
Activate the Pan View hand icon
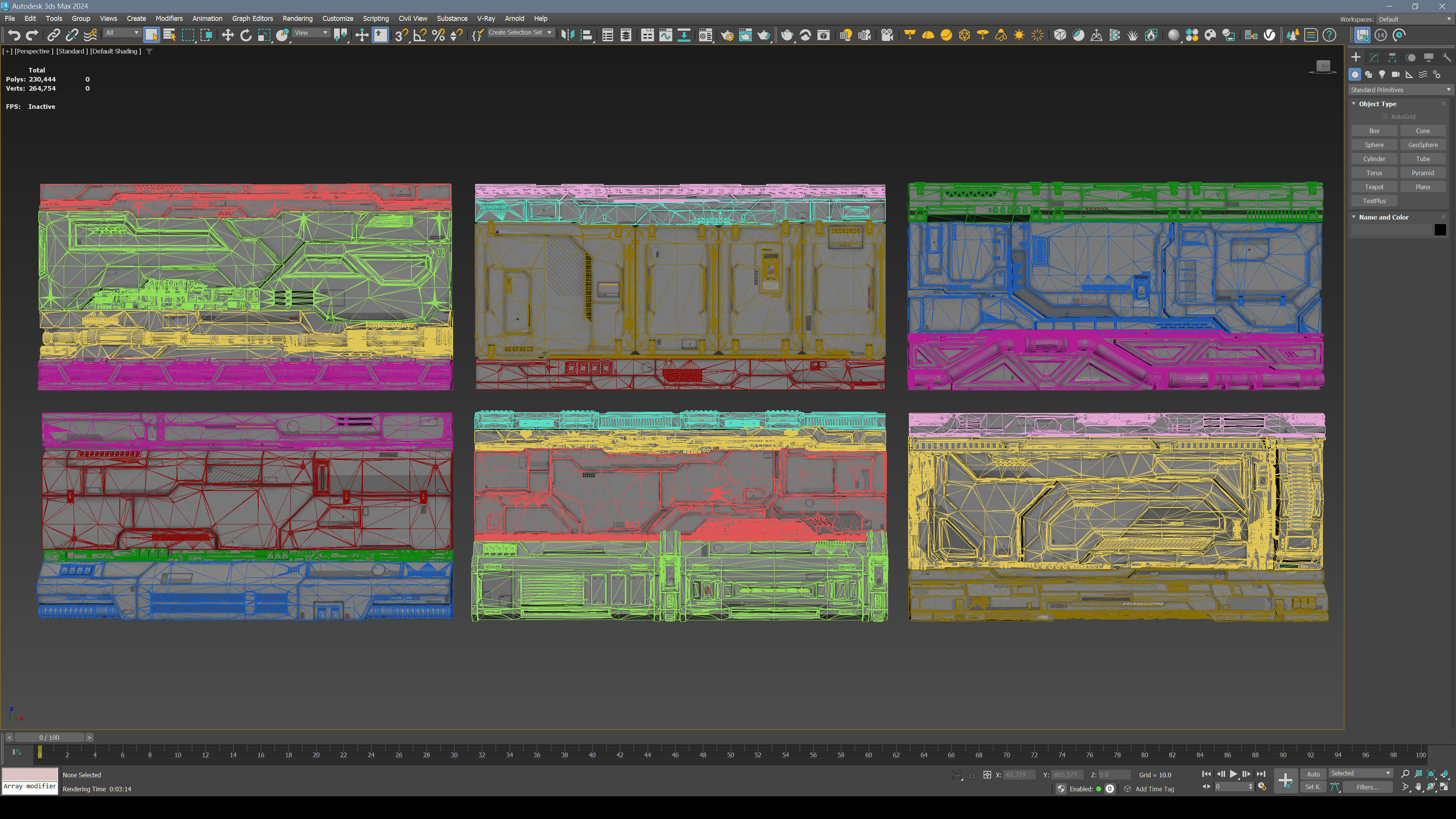pos(1418,787)
